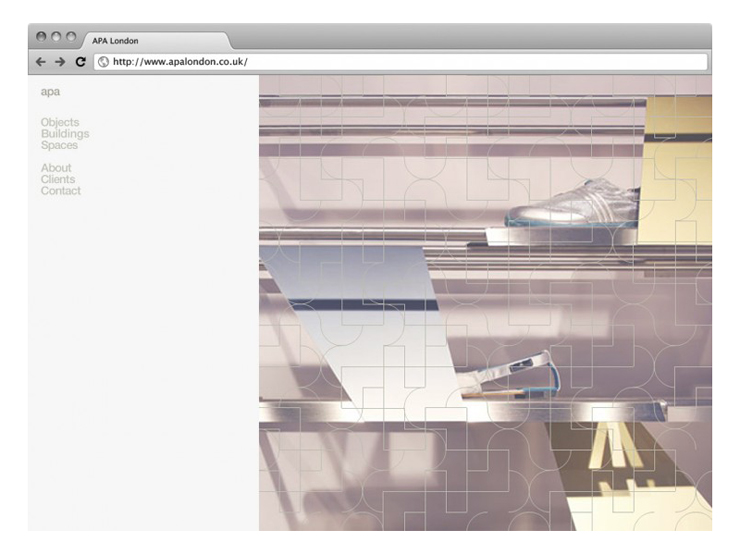This screenshot has height=555, width=740.
Task: Go to the About page
Action: (x=56, y=168)
